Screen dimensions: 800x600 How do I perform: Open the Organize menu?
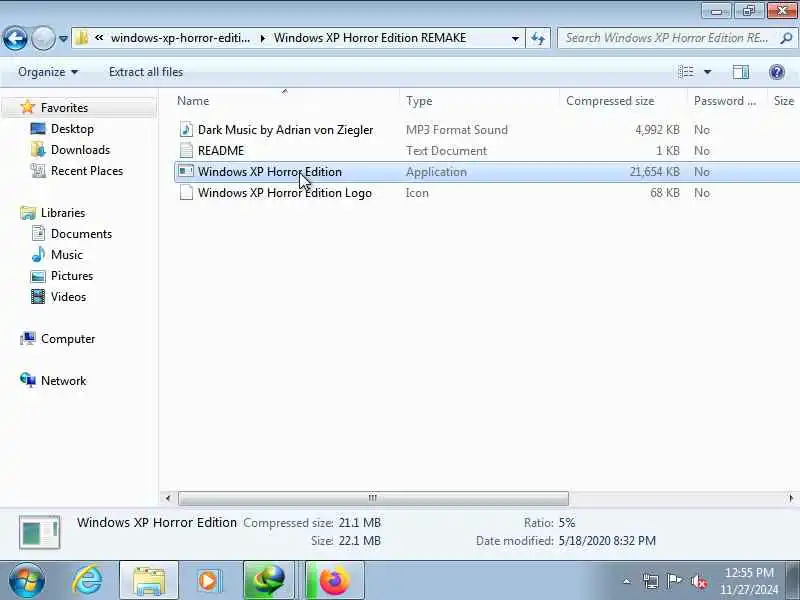coord(48,72)
